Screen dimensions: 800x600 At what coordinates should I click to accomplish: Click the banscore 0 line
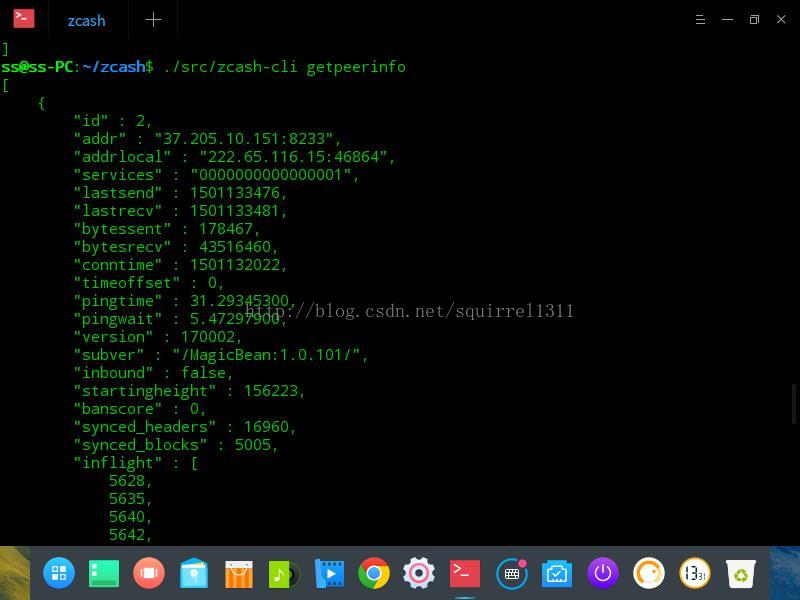coord(139,409)
